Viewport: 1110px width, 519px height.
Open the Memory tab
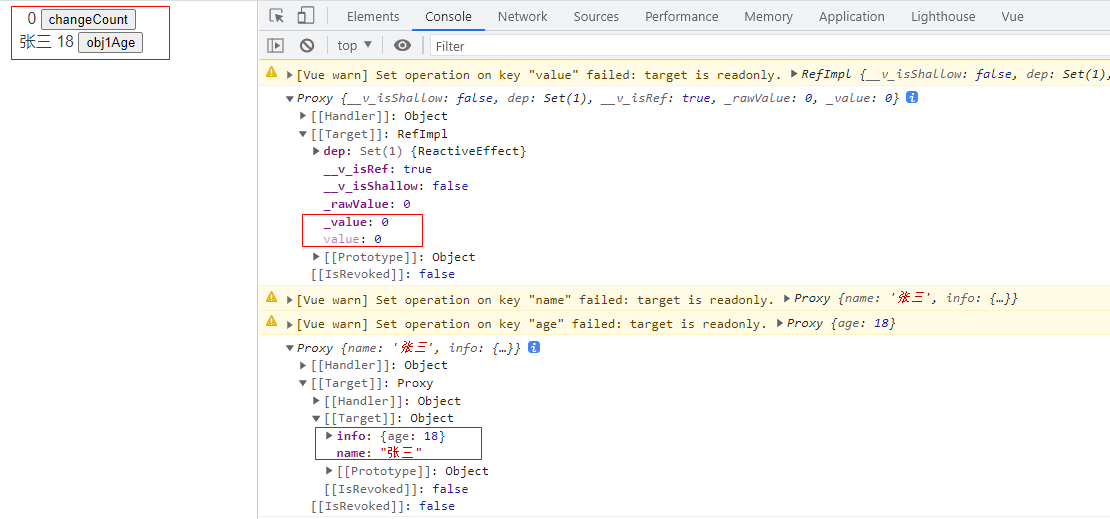[x=769, y=16]
